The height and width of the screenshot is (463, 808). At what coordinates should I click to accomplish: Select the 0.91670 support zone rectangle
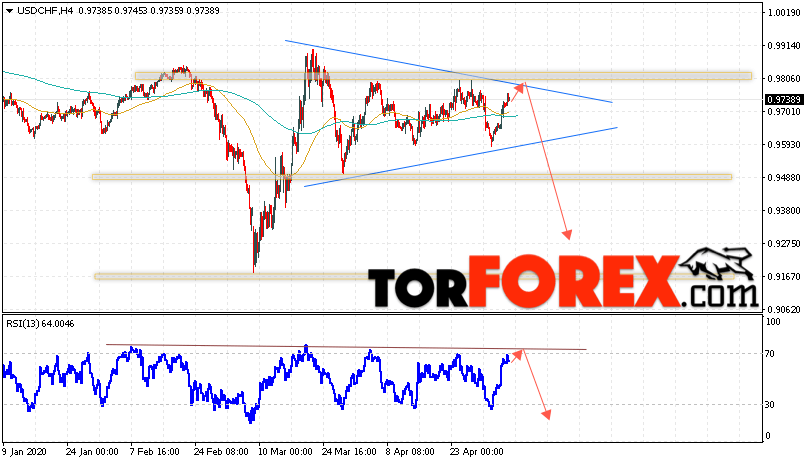pyautogui.click(x=414, y=276)
